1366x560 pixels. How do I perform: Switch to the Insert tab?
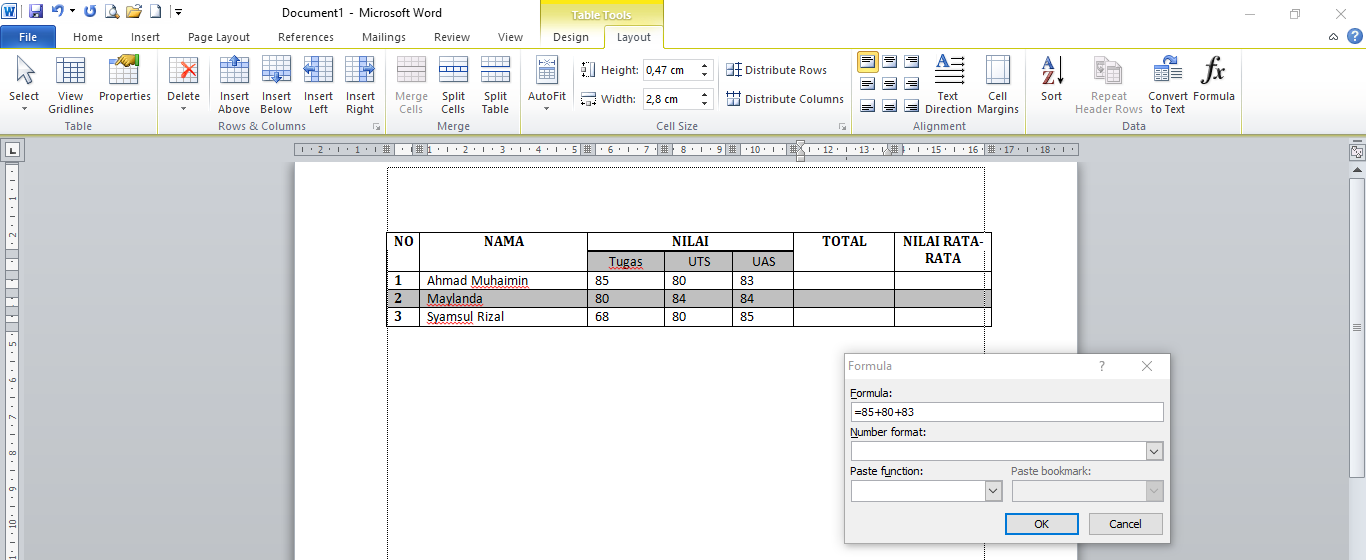pyautogui.click(x=145, y=37)
